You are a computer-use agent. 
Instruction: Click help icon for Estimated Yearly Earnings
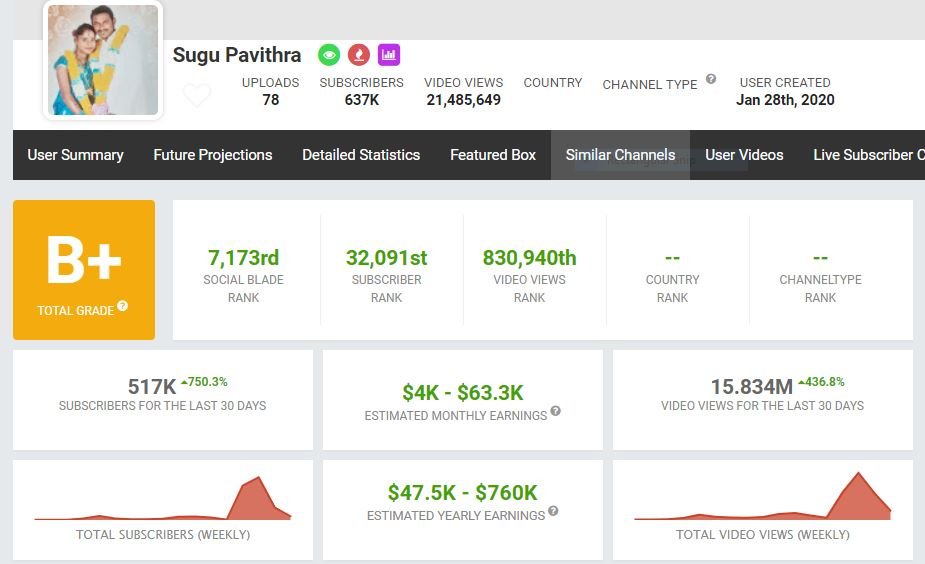click(553, 511)
